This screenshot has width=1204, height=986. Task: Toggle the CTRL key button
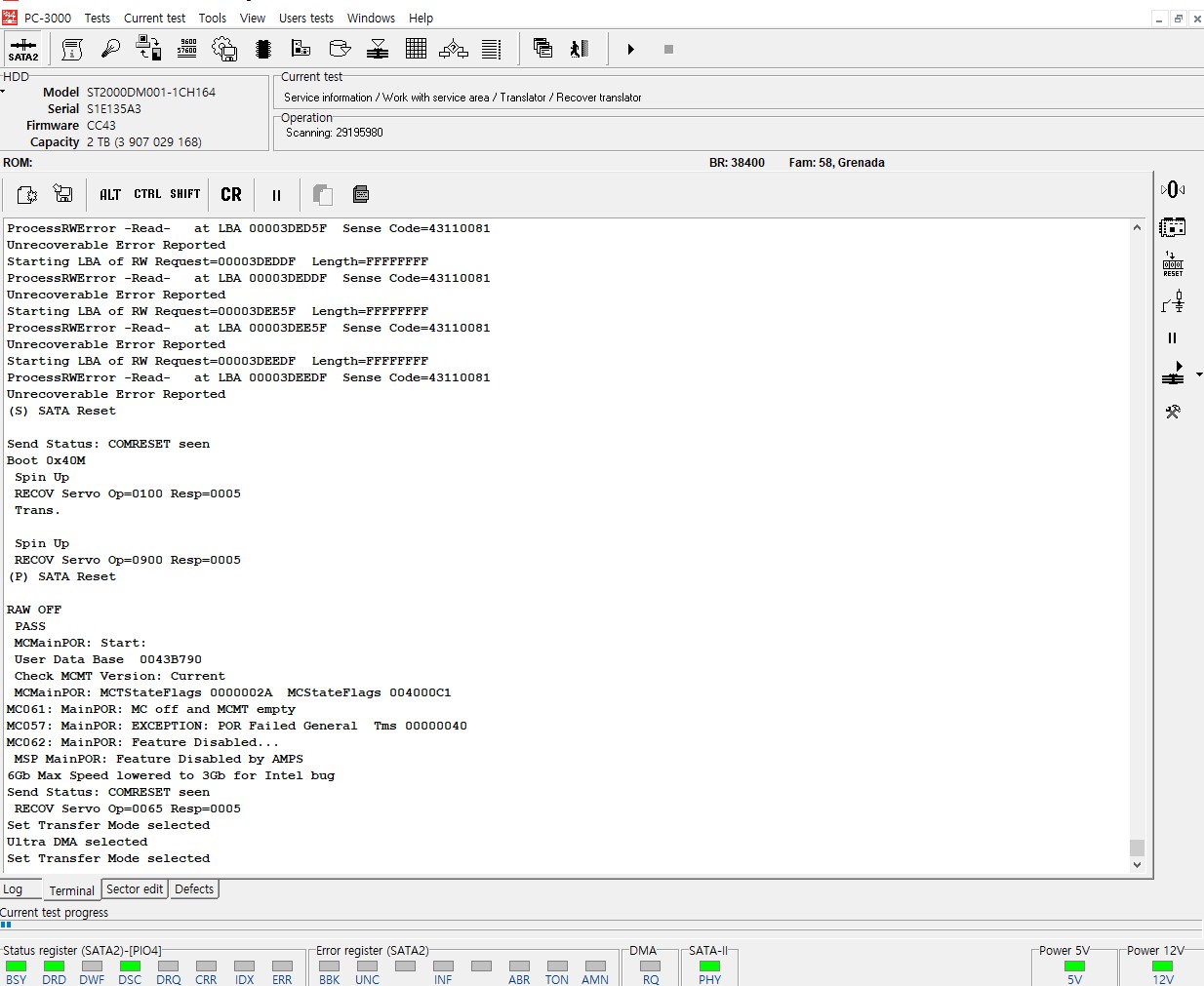pos(147,194)
